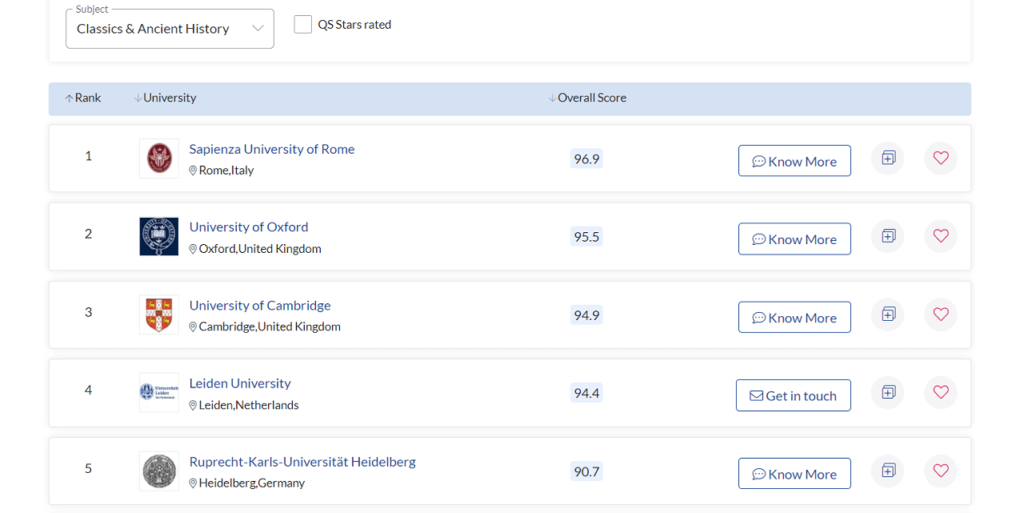Screen dimensions: 1024x513
Task: Click rank number 4 for Leiden University
Action: [88, 390]
